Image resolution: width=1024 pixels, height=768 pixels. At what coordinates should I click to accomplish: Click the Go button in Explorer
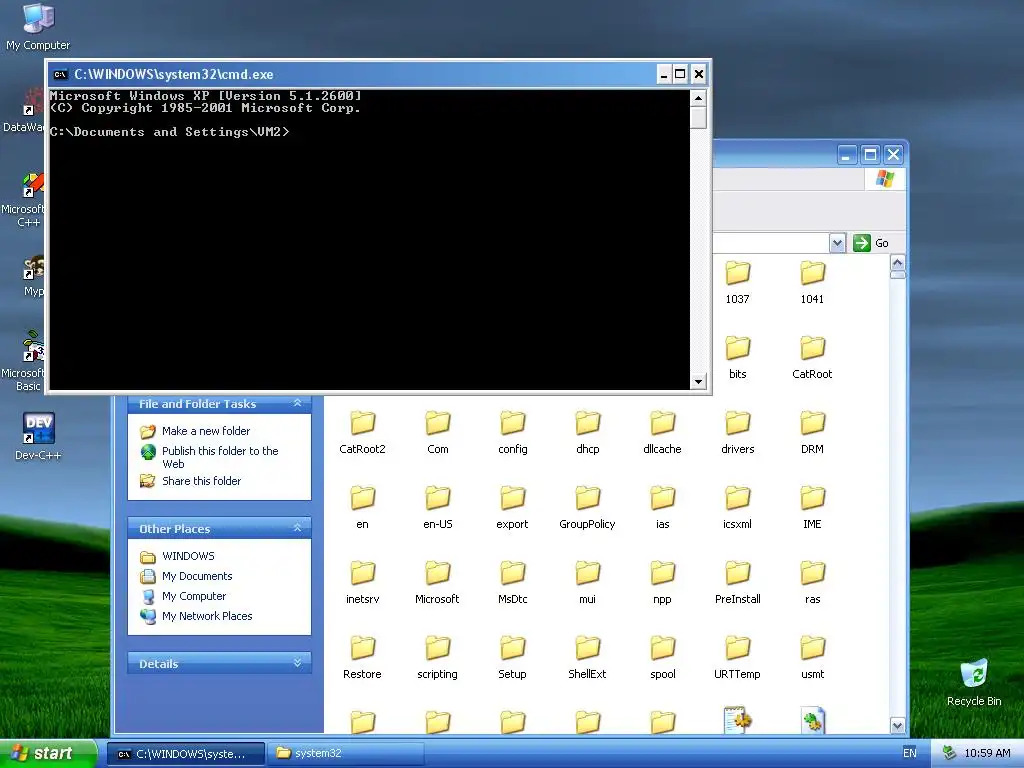(871, 243)
